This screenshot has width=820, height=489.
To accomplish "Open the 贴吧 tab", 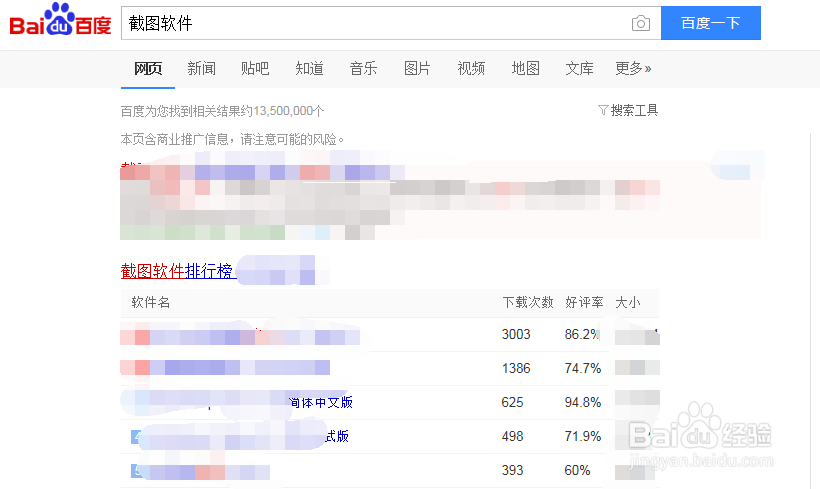I will click(x=255, y=69).
